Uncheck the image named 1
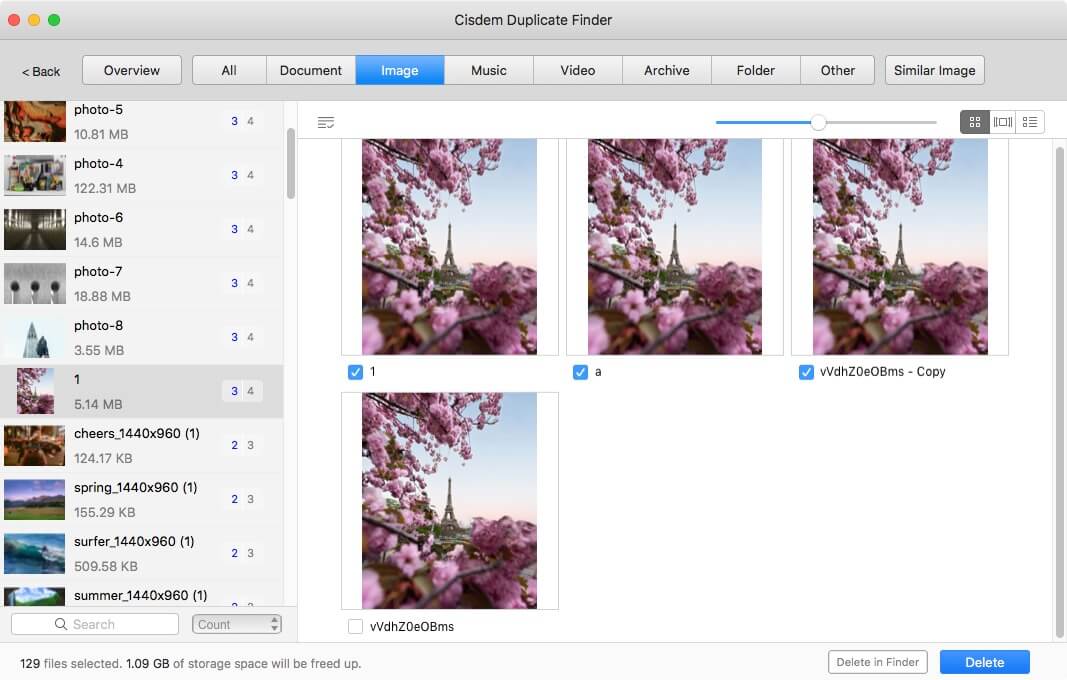The height and width of the screenshot is (680, 1067). tap(355, 372)
